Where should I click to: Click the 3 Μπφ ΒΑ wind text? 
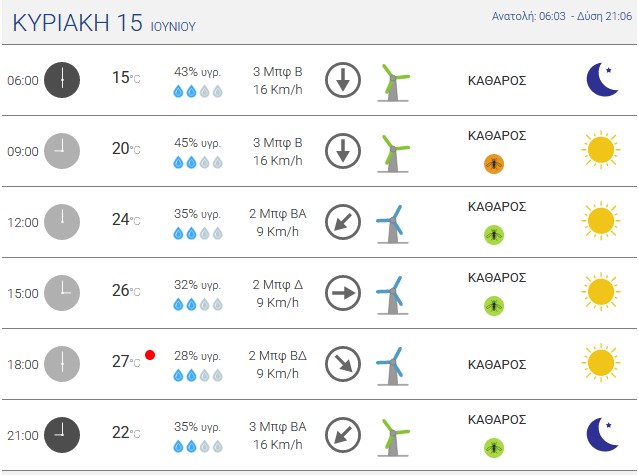[x=278, y=427]
